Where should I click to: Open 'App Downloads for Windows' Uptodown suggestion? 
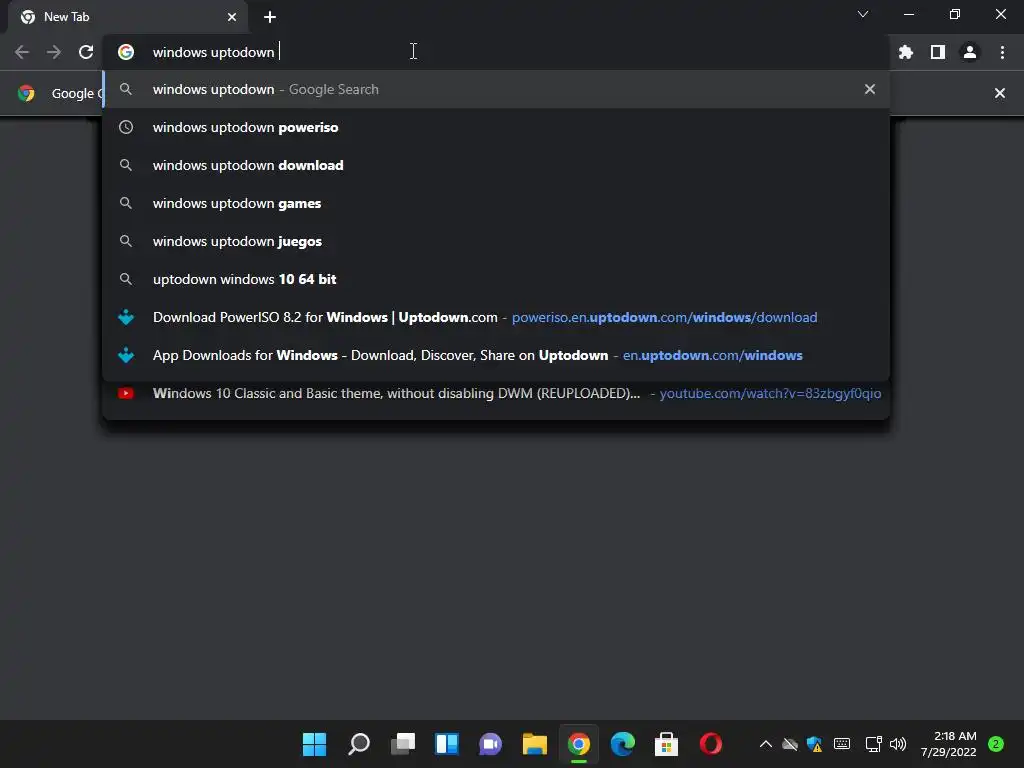[496, 355]
